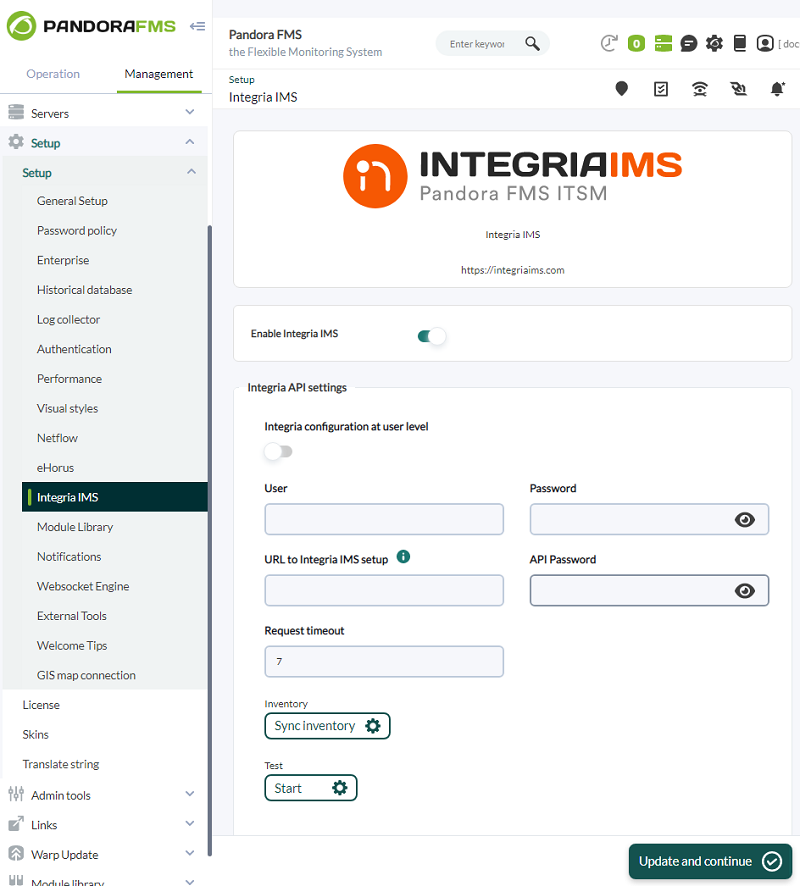
Task: Click the URL to Integria IMS setup field
Action: click(x=384, y=590)
